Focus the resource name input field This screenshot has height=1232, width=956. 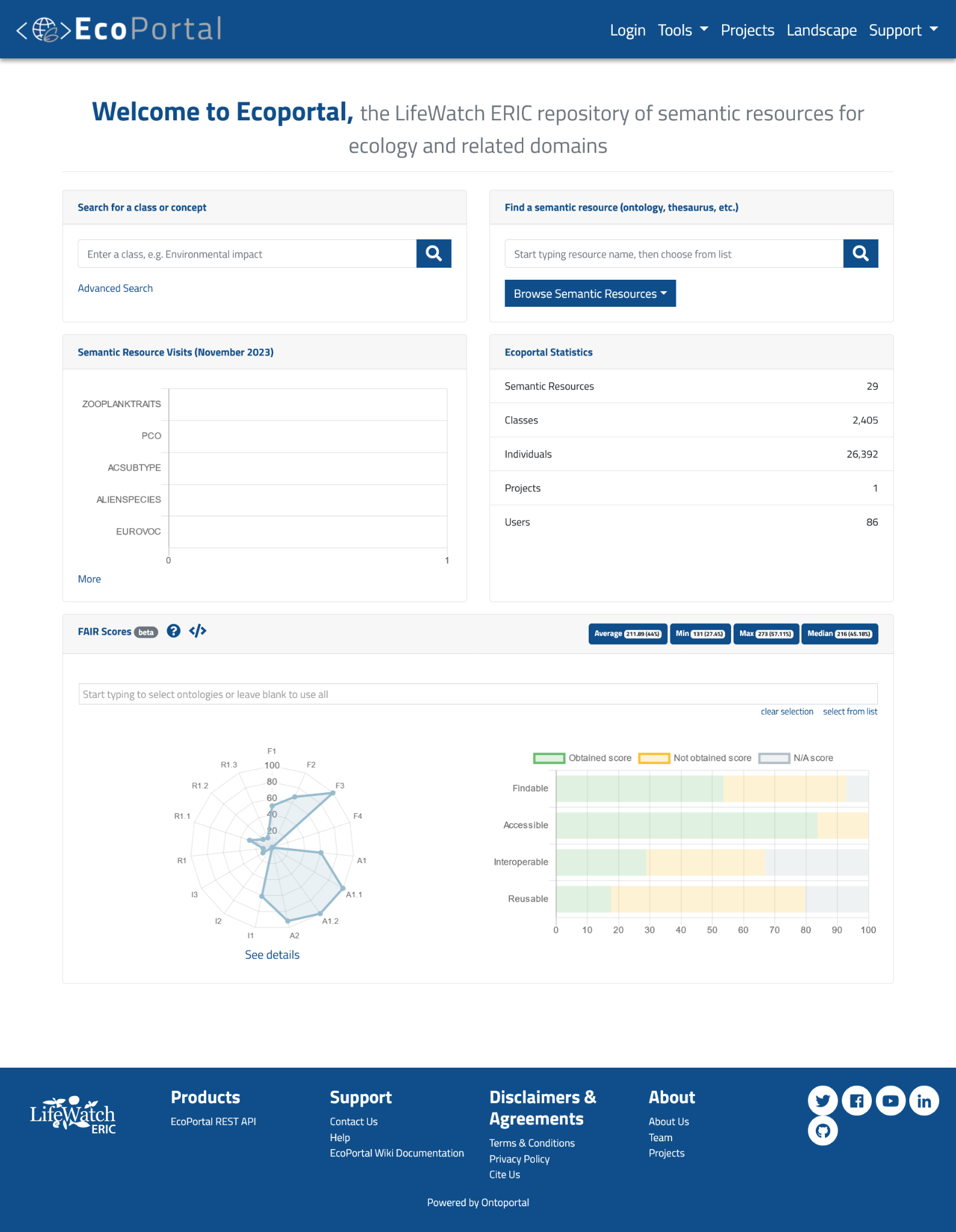click(x=674, y=253)
